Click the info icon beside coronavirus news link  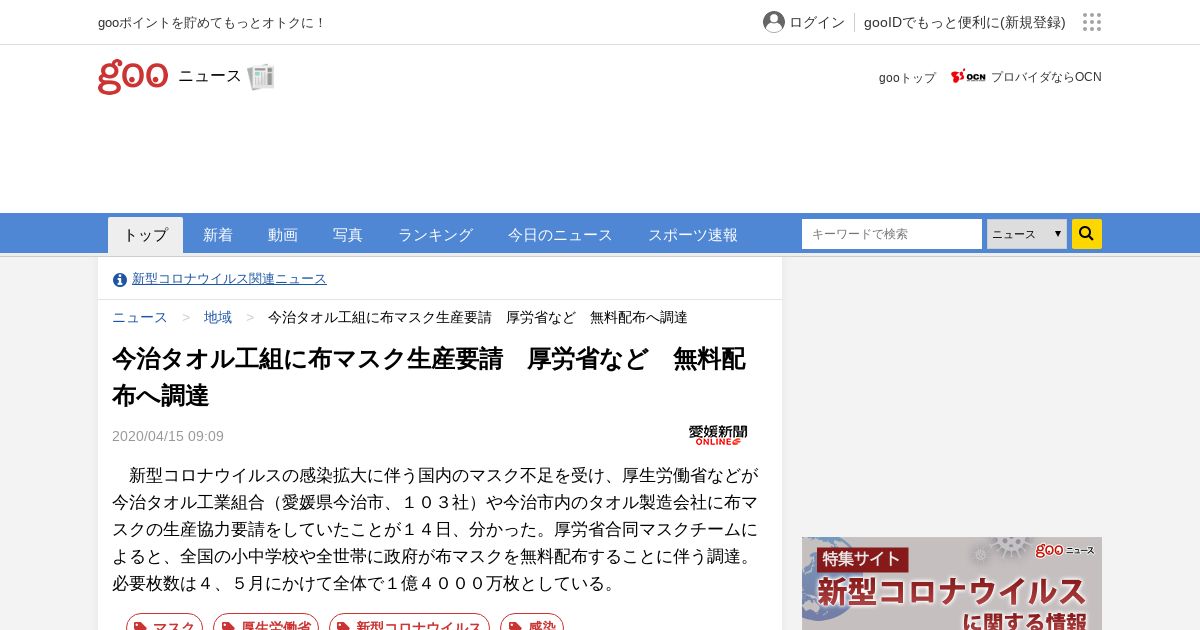[120, 280]
